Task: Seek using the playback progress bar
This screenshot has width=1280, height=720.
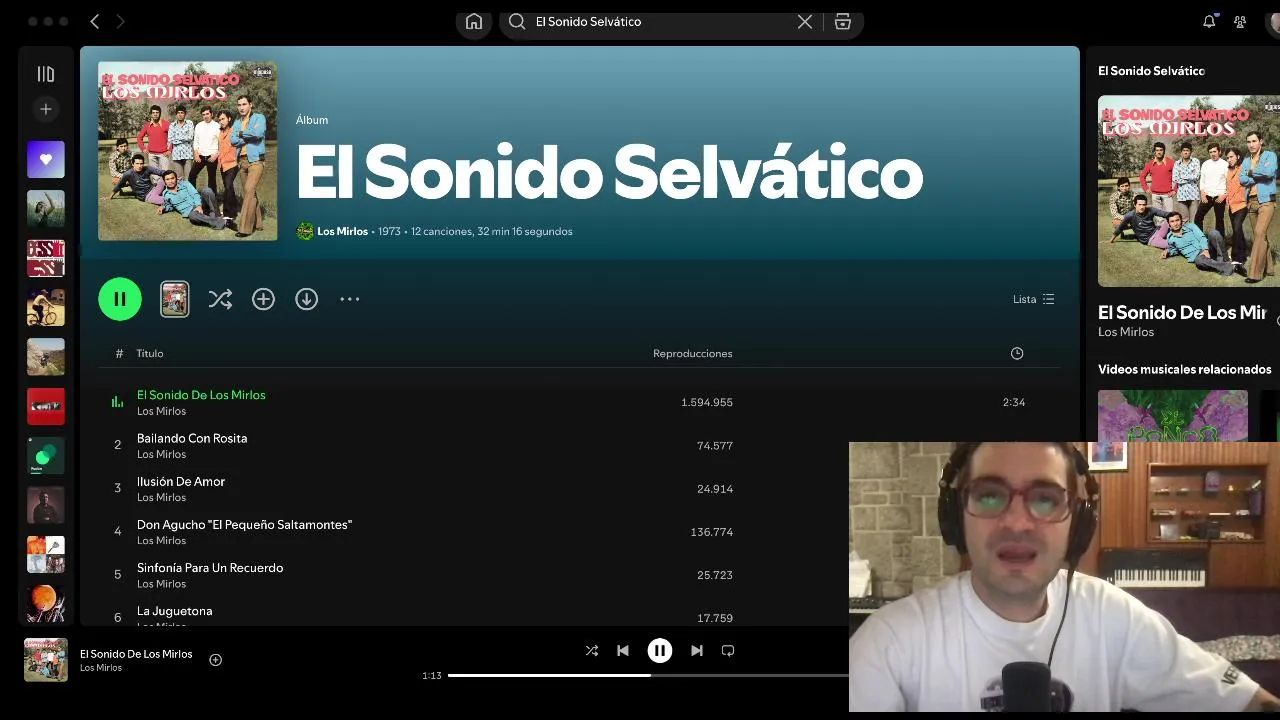Action: [648, 675]
